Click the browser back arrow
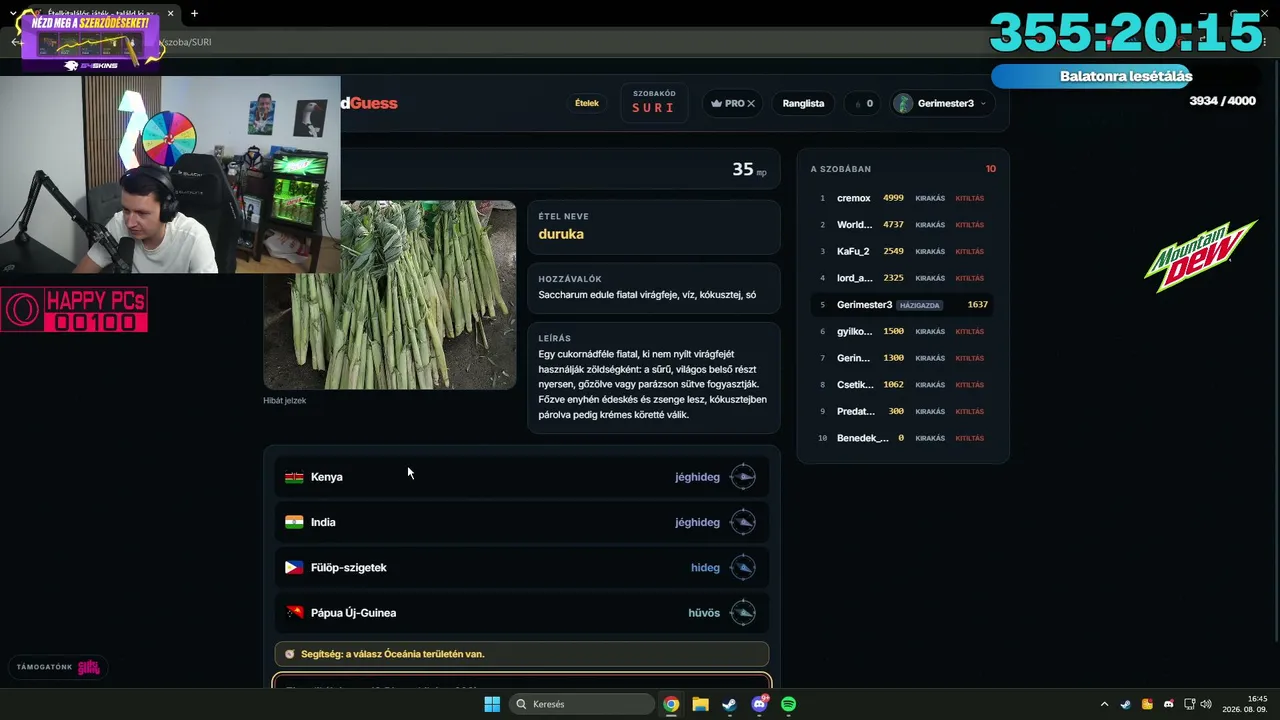 (x=16, y=42)
